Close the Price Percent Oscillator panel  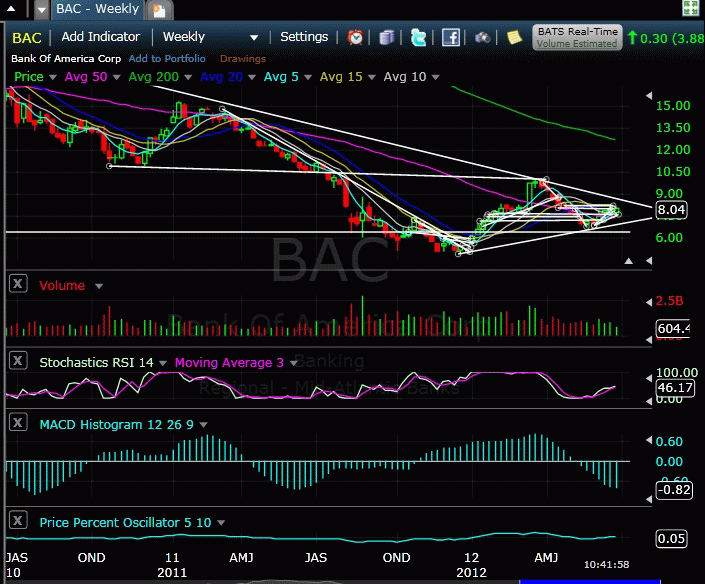click(x=17, y=521)
